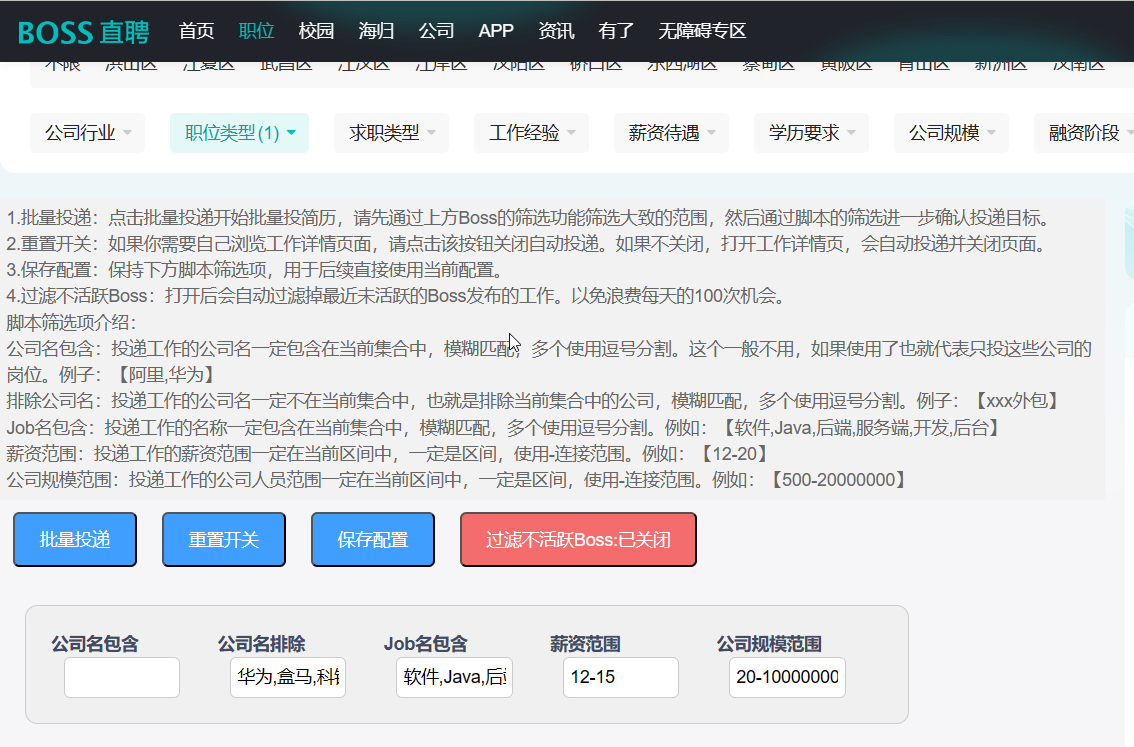Click the 2.重置开关 instruction line
1134x747 pixels.
click(527, 244)
